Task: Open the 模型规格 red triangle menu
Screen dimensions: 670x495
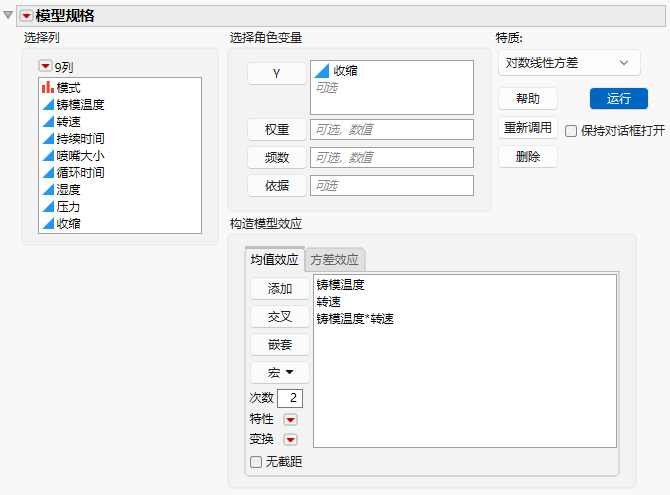Action: click(x=26, y=16)
